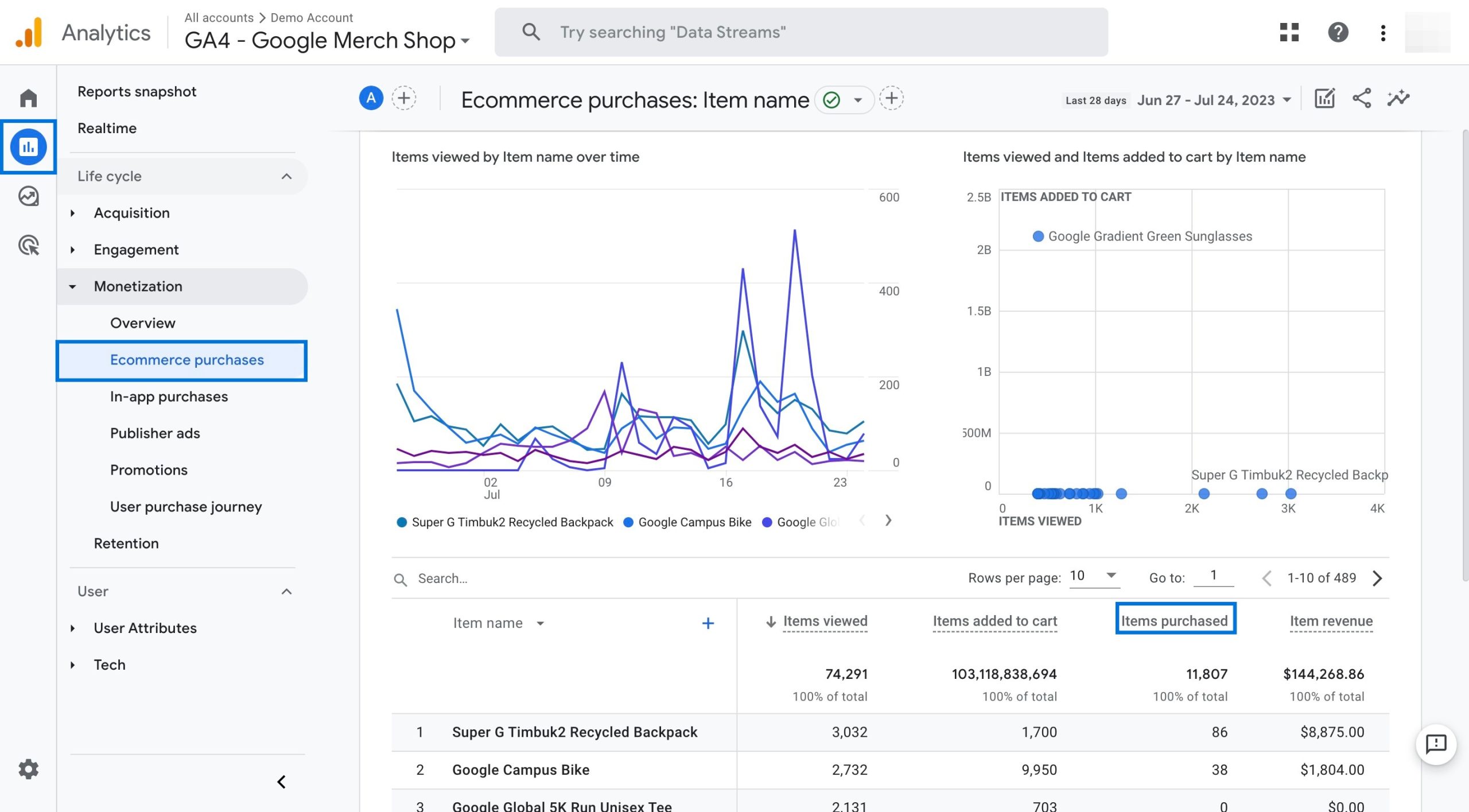Viewport: 1469px width, 812px height.
Task: Sort by Item revenue column
Action: [x=1331, y=621]
